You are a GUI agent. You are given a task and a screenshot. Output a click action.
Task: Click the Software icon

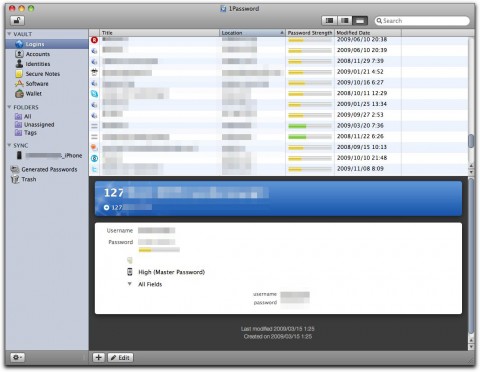[19, 84]
